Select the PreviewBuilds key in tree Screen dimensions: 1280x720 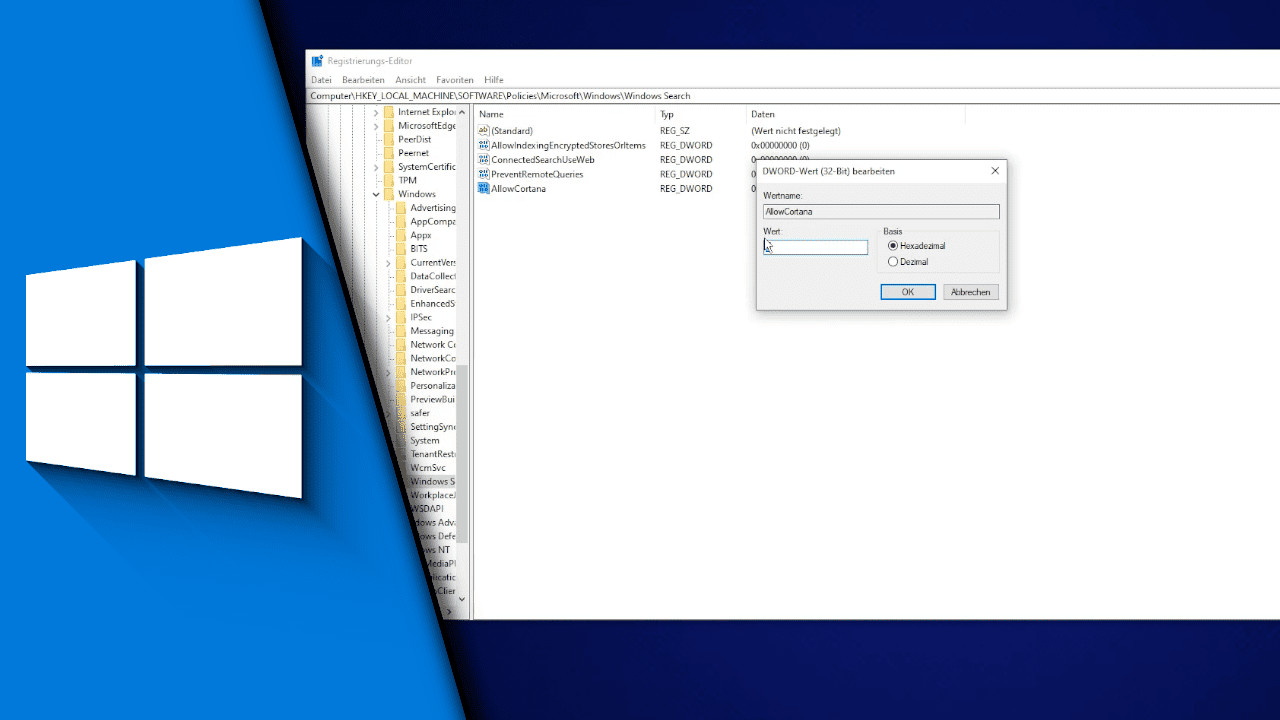point(433,400)
